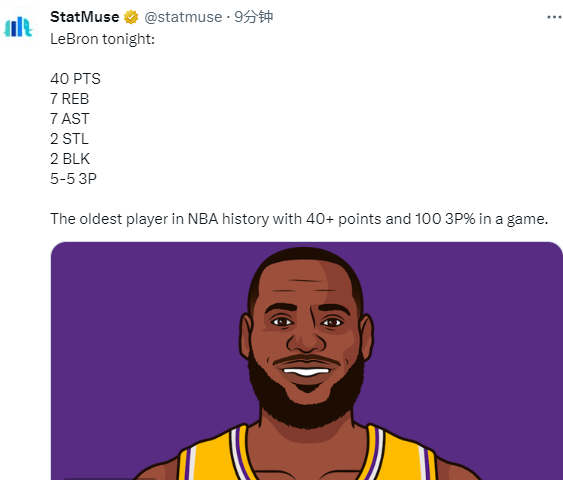Screen dimensions: 563x480
Task: Open the StatMuse display name link
Action: [85, 17]
